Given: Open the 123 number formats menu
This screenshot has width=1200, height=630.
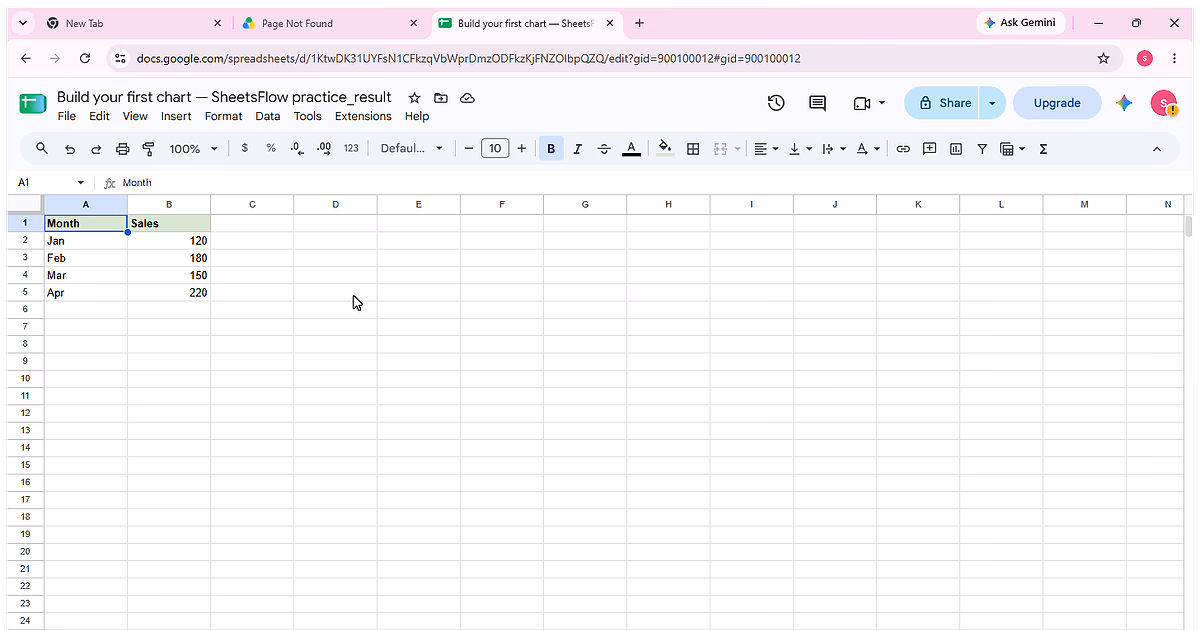Looking at the screenshot, I should 351,148.
